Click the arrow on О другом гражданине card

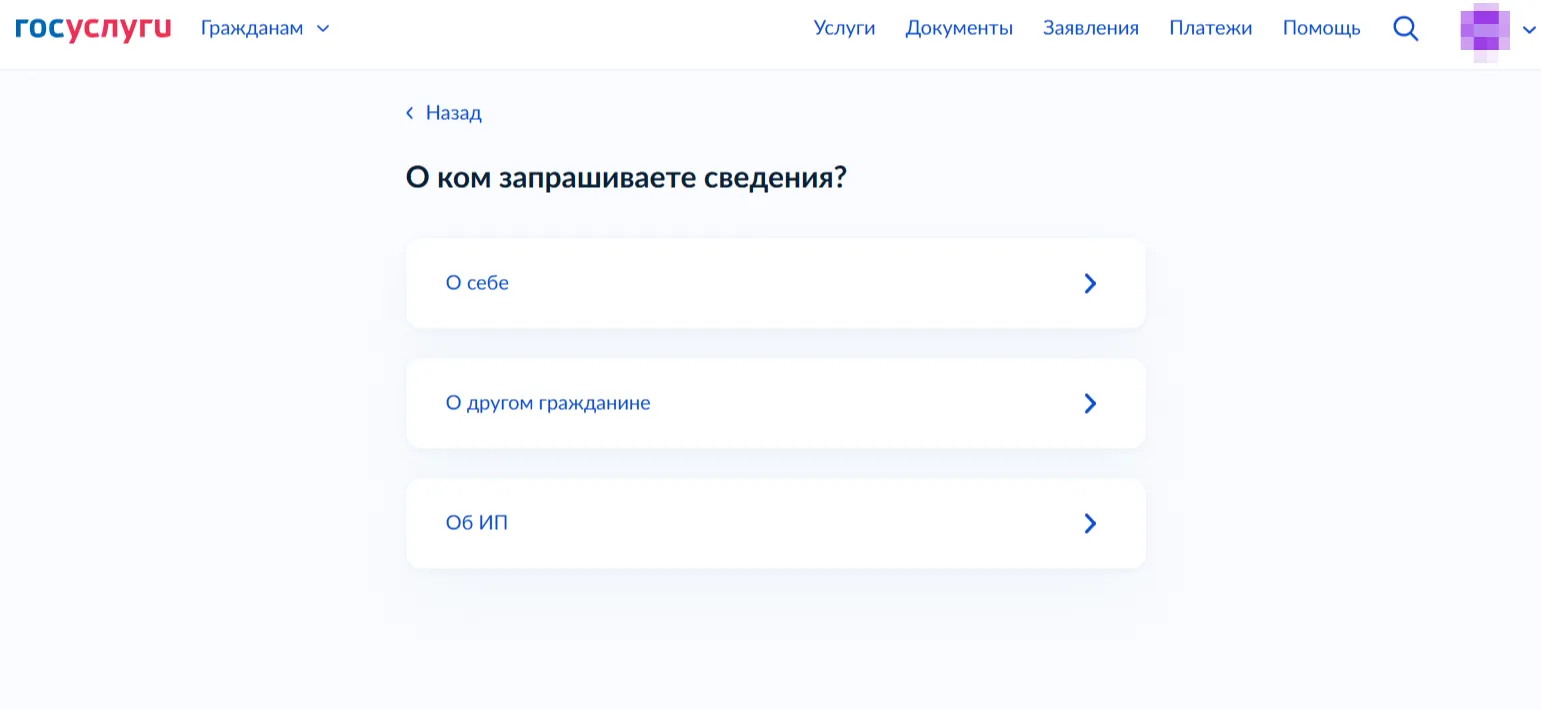pos(1090,404)
